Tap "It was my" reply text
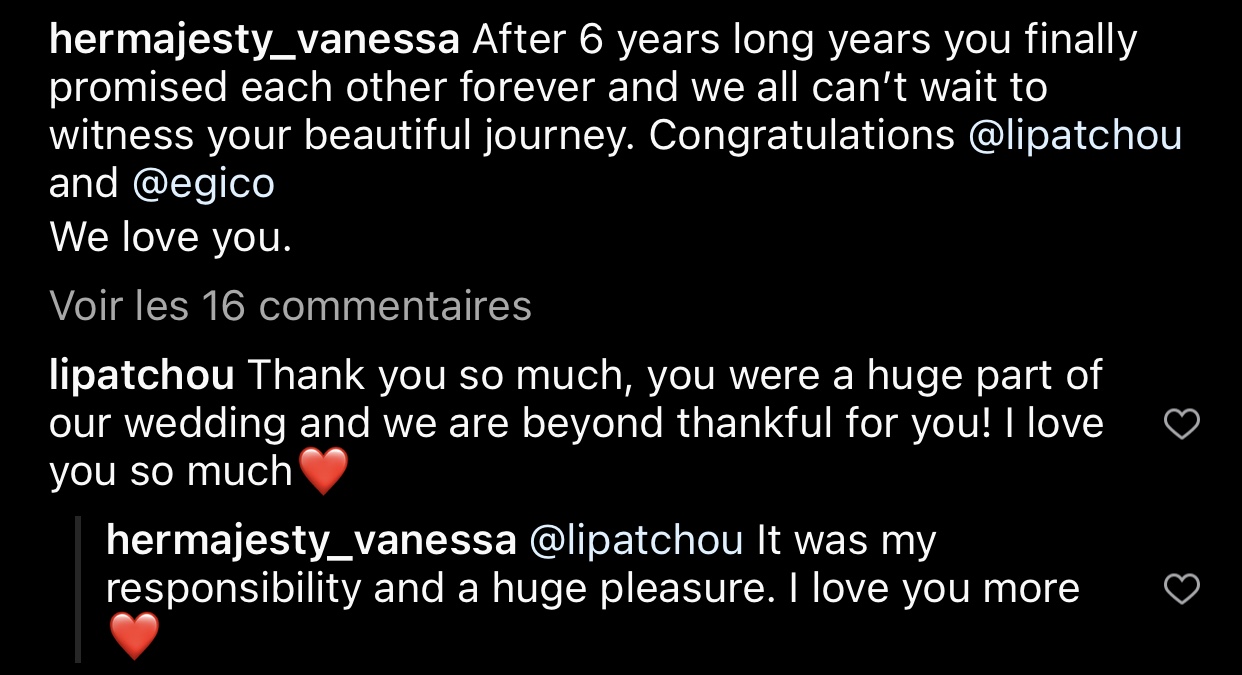The width and height of the screenshot is (1242, 675). [x=846, y=540]
